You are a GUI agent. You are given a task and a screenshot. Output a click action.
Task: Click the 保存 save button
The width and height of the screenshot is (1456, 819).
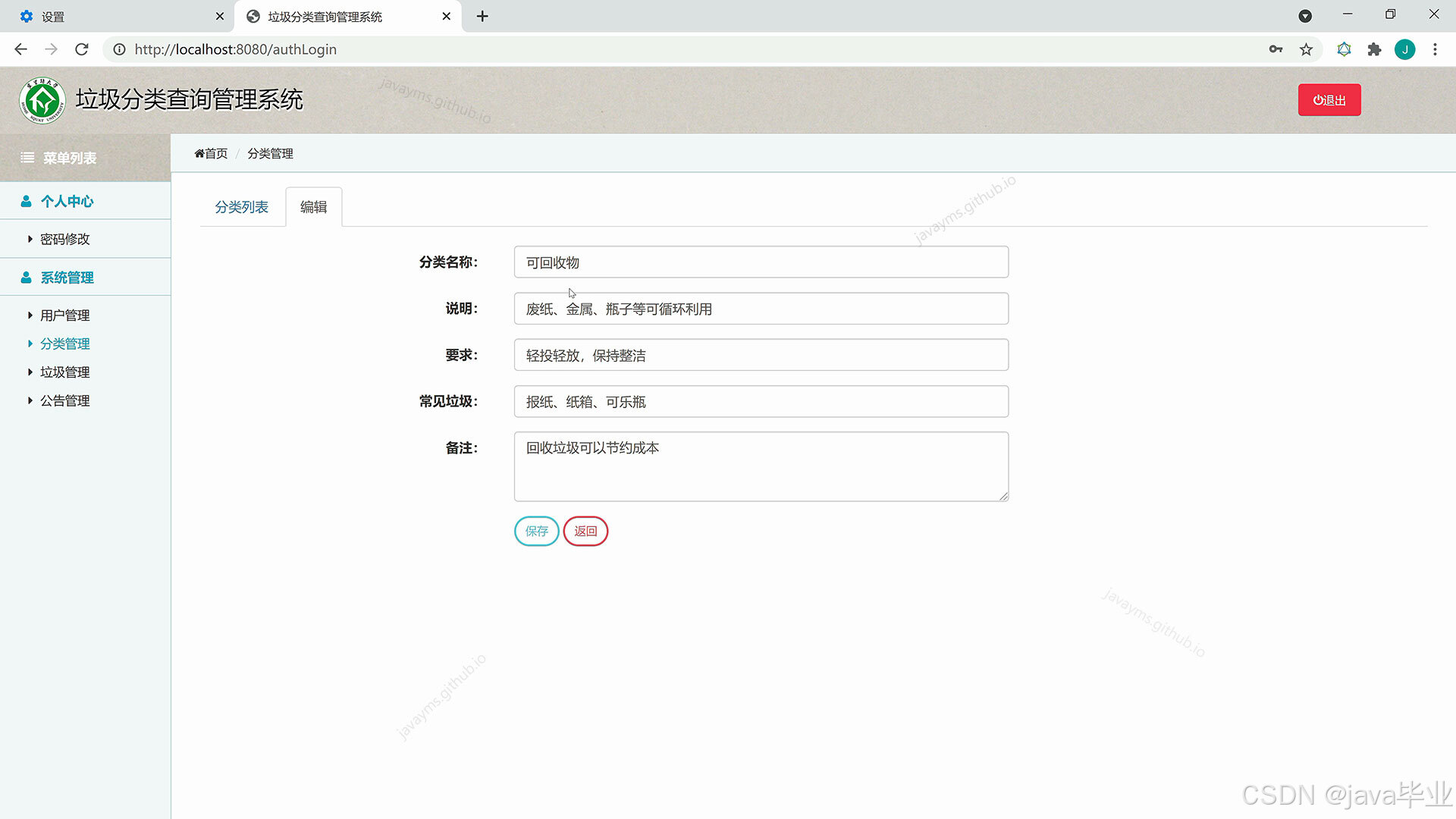pos(537,531)
